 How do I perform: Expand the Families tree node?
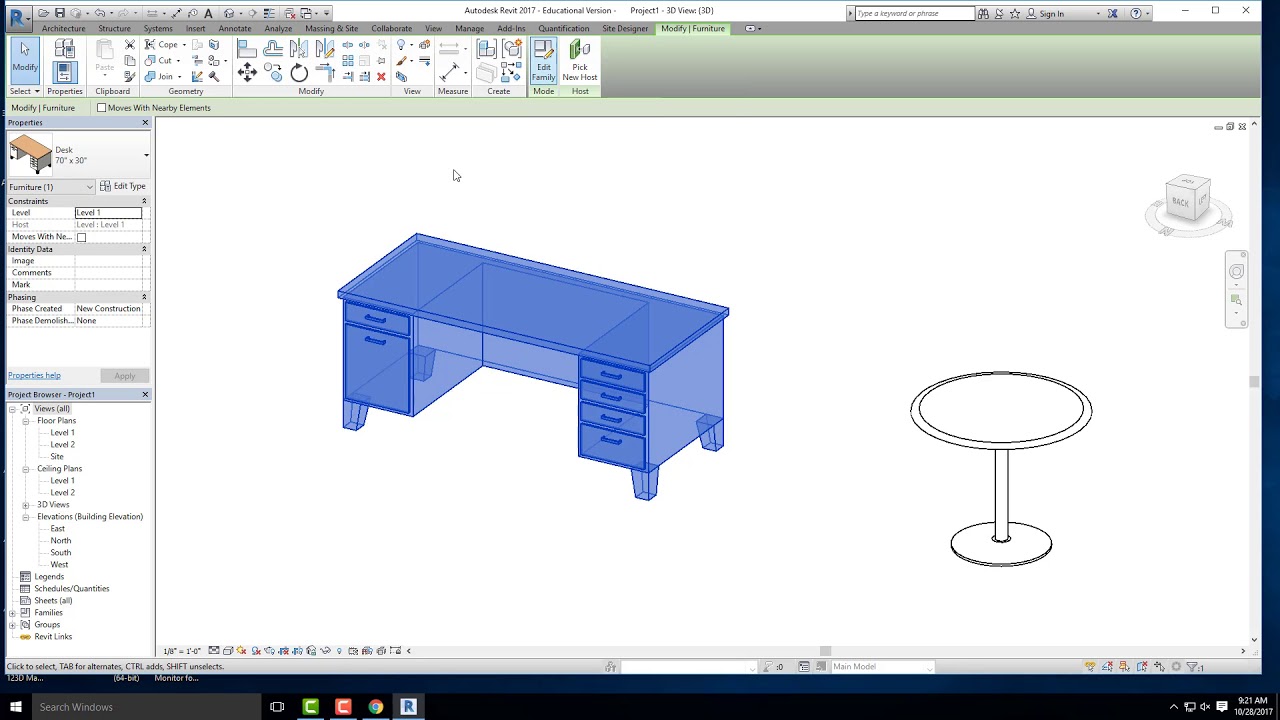(13, 613)
